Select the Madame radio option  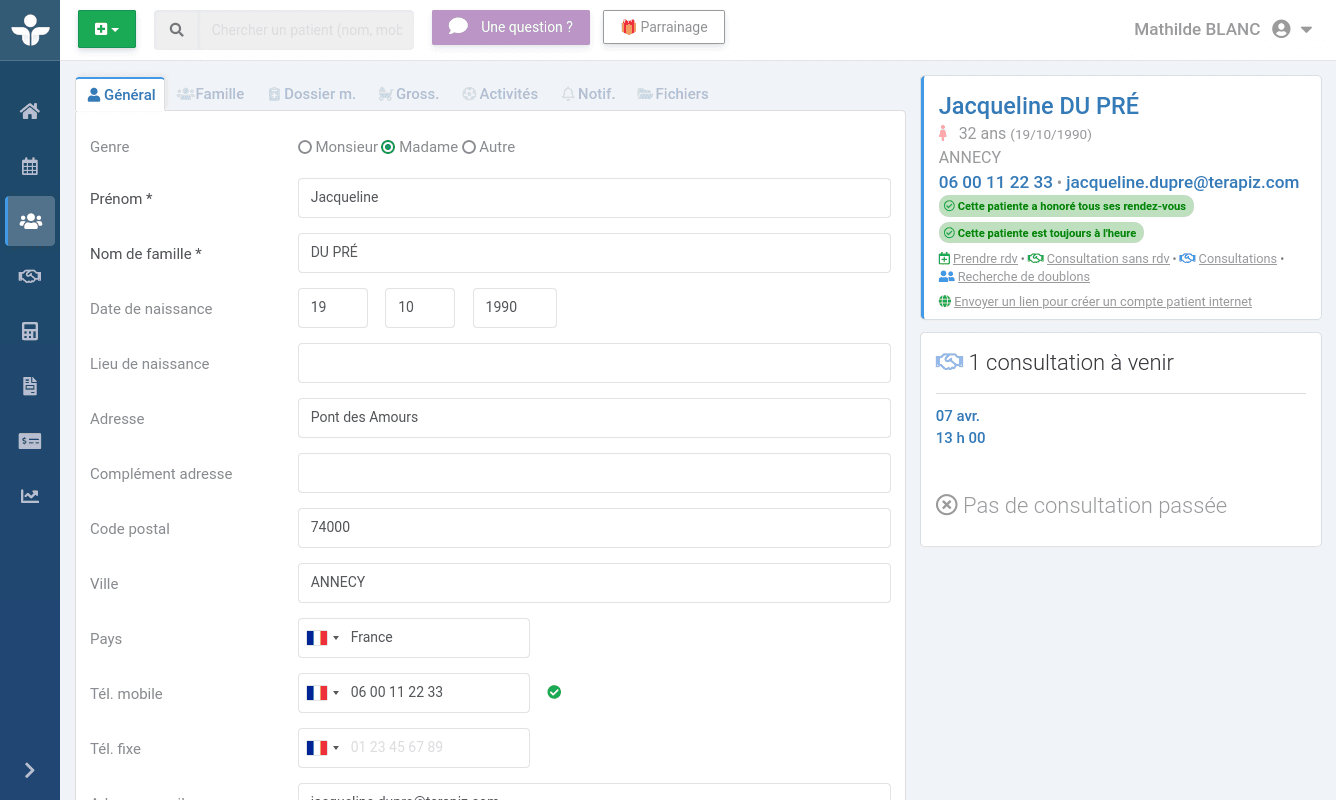[388, 147]
